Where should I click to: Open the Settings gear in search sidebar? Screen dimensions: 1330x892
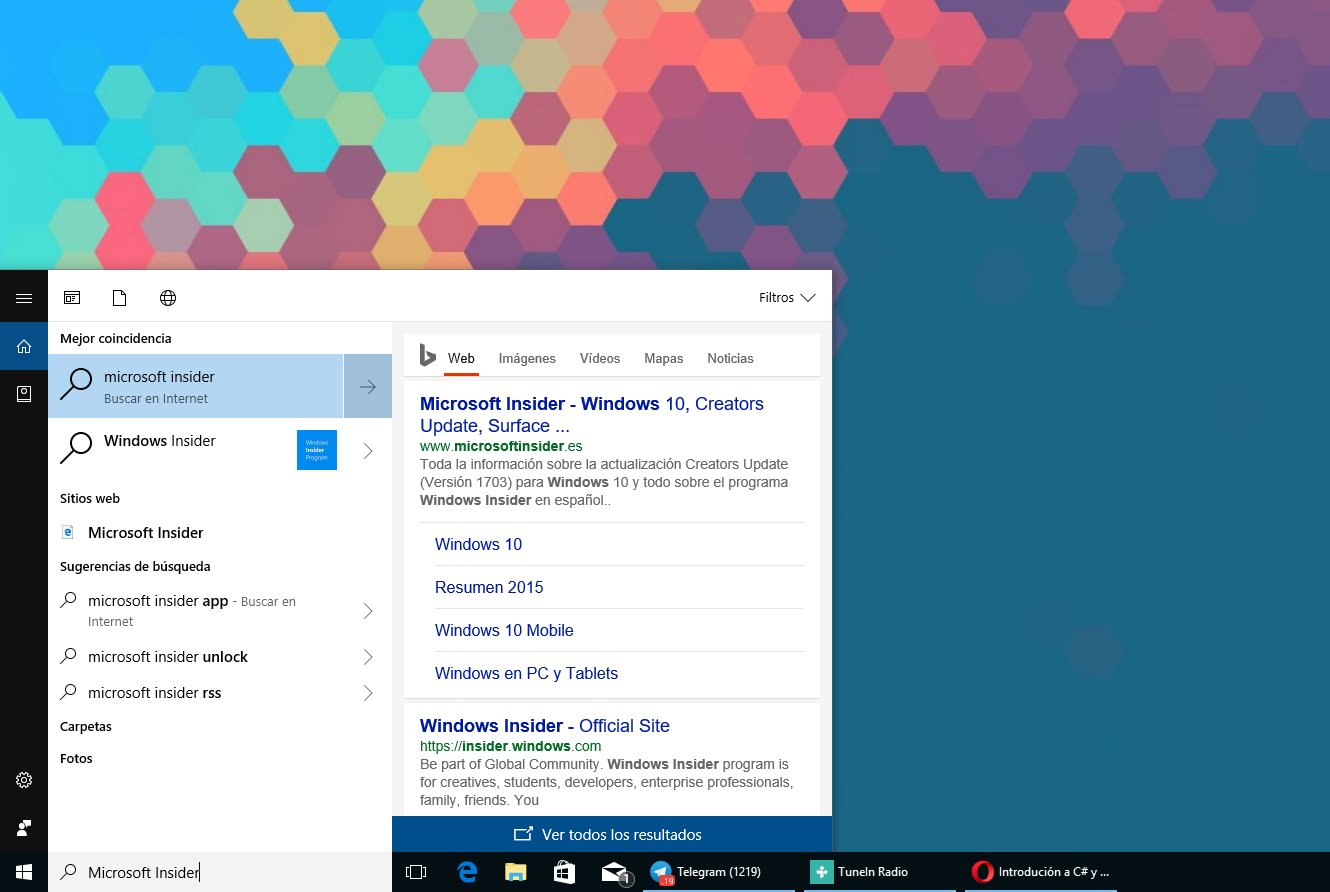[x=24, y=780]
